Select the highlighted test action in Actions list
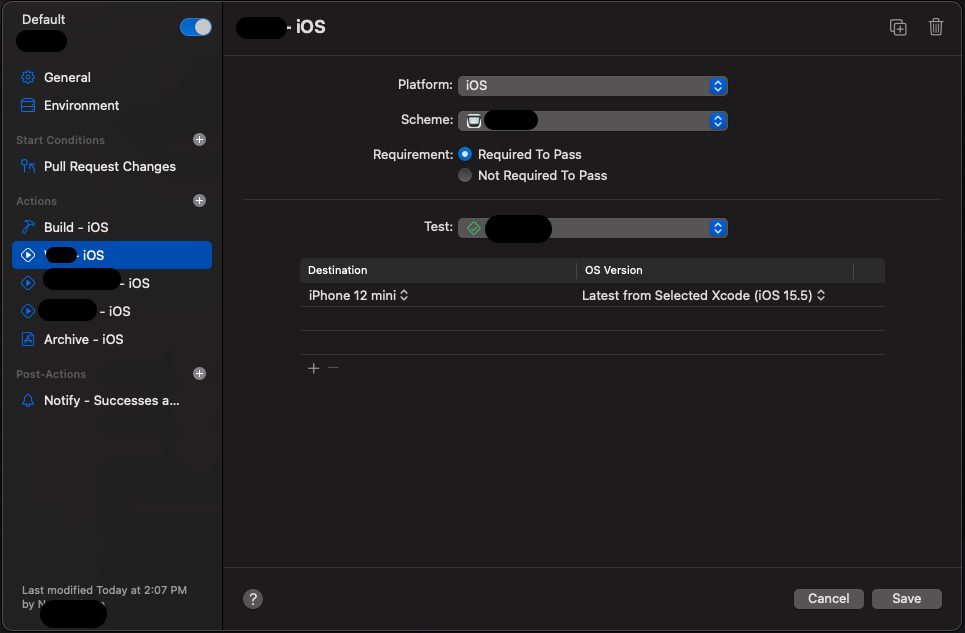965x633 pixels. click(x=111, y=255)
